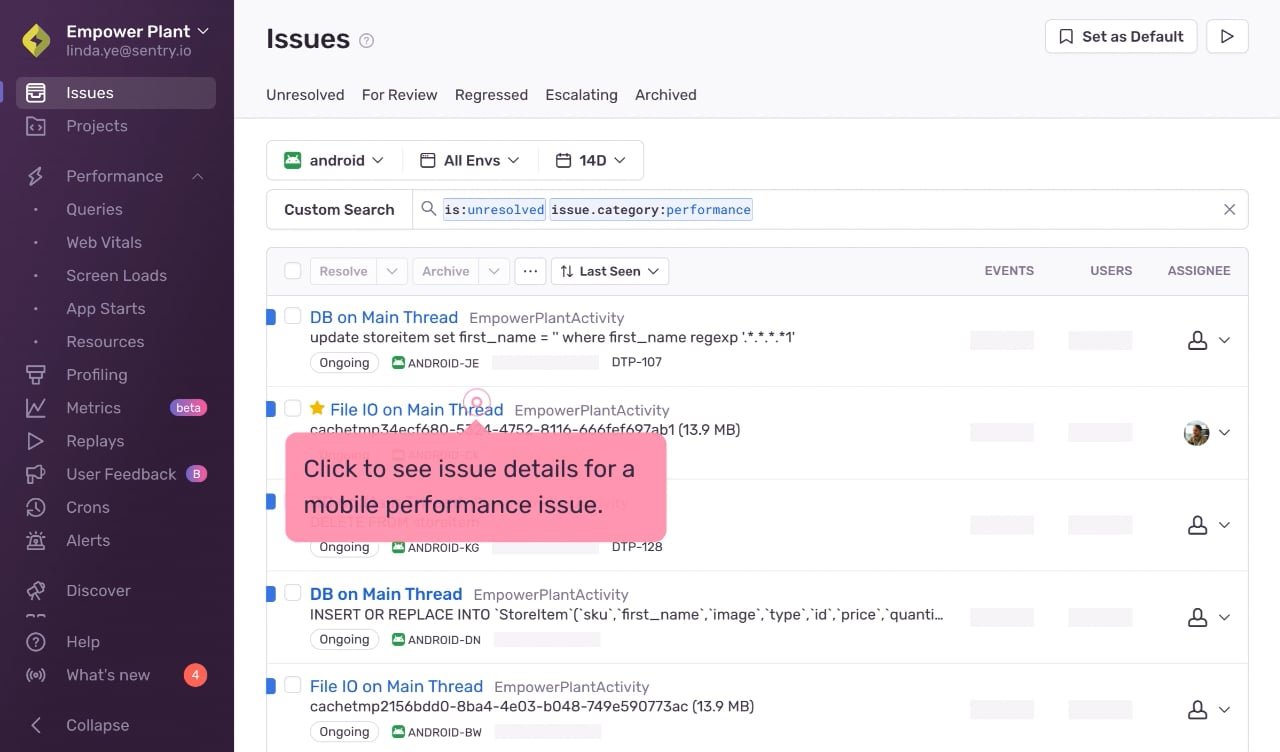
Task: Switch to the Regressed tab
Action: (491, 95)
